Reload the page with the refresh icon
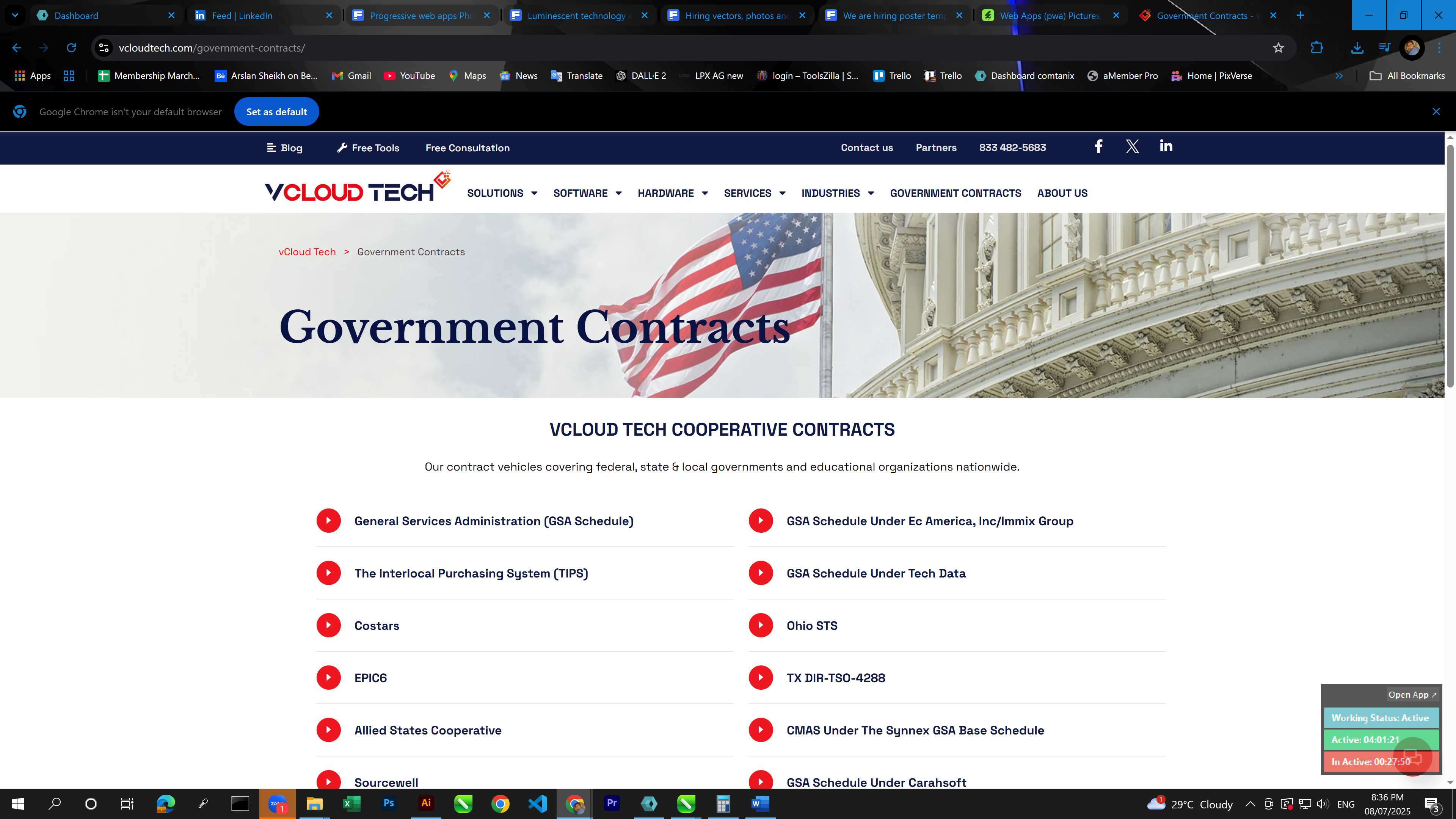Screen dimensions: 1456x819 coord(71,48)
